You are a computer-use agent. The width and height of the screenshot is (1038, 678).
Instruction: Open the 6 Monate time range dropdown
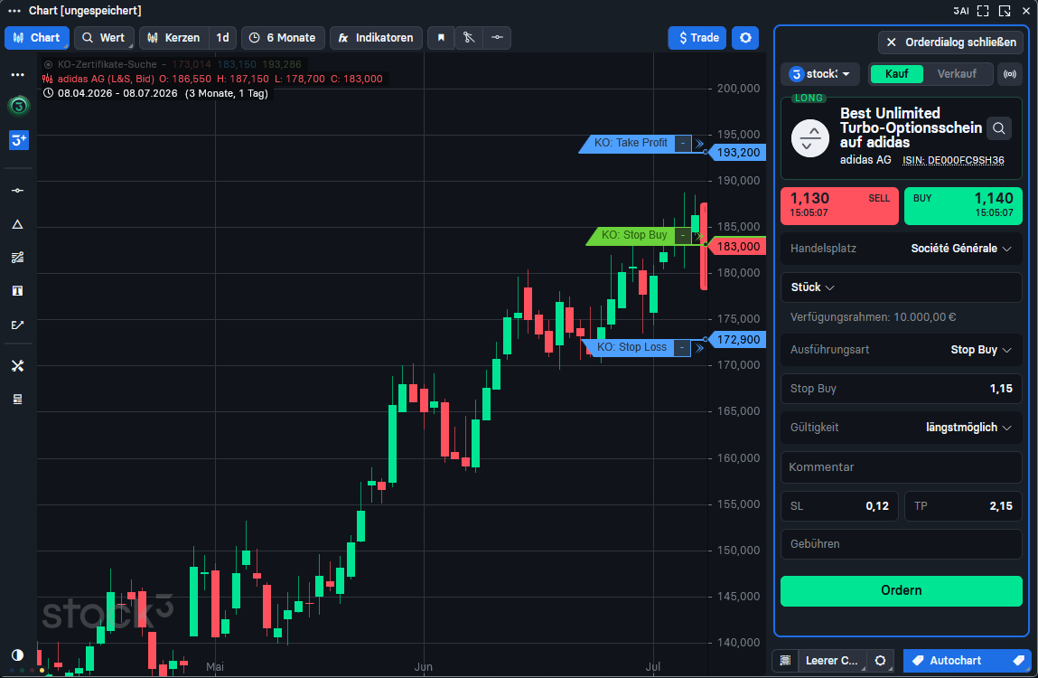coord(283,38)
